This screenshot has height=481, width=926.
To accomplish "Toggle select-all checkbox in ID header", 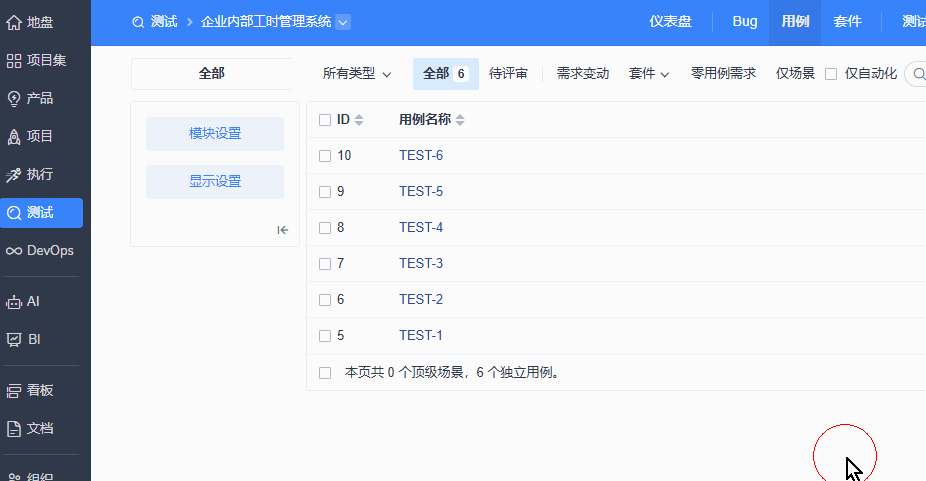I will pos(324,120).
